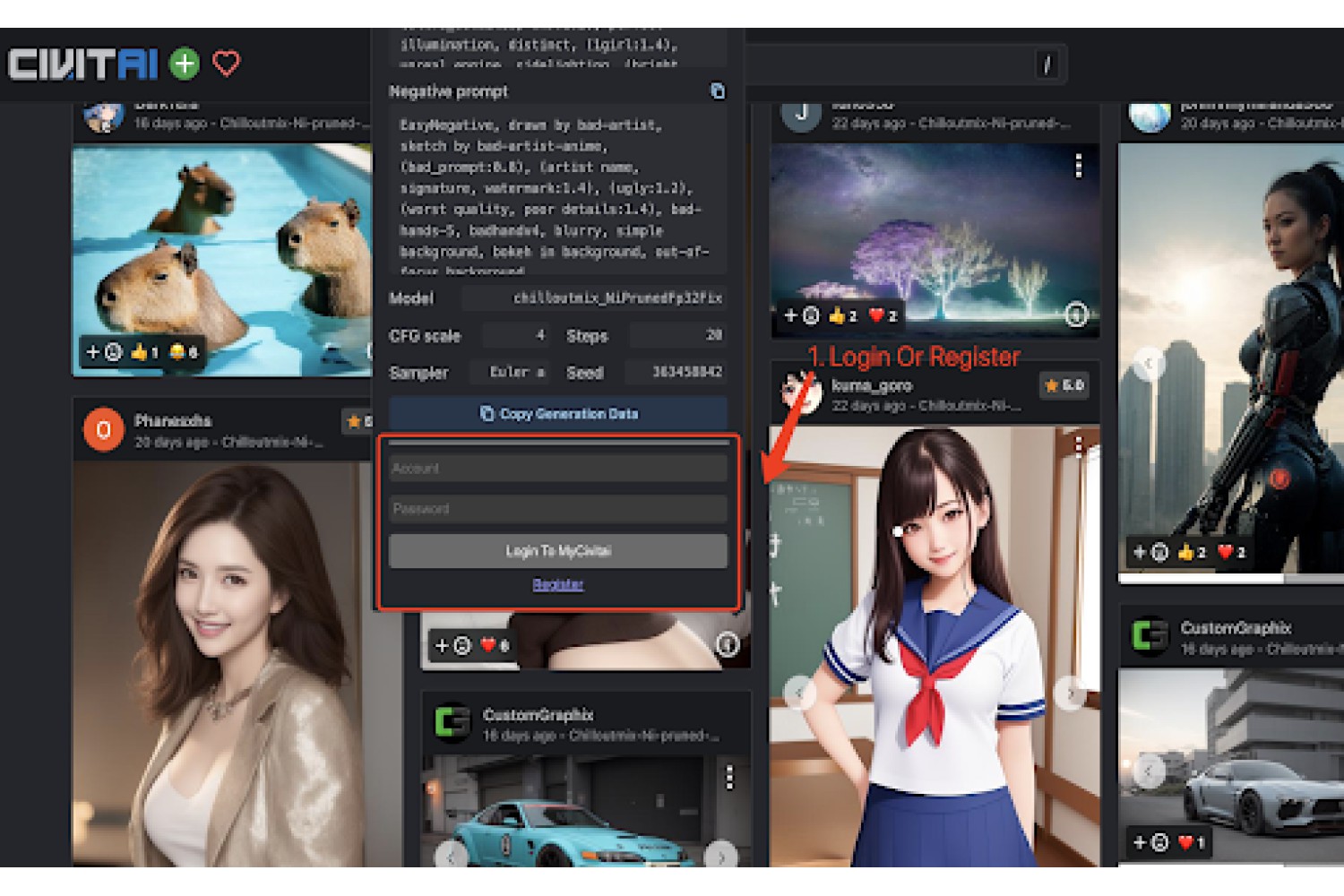Open the Phanexchs username link
The image size is (1344, 896).
click(173, 420)
